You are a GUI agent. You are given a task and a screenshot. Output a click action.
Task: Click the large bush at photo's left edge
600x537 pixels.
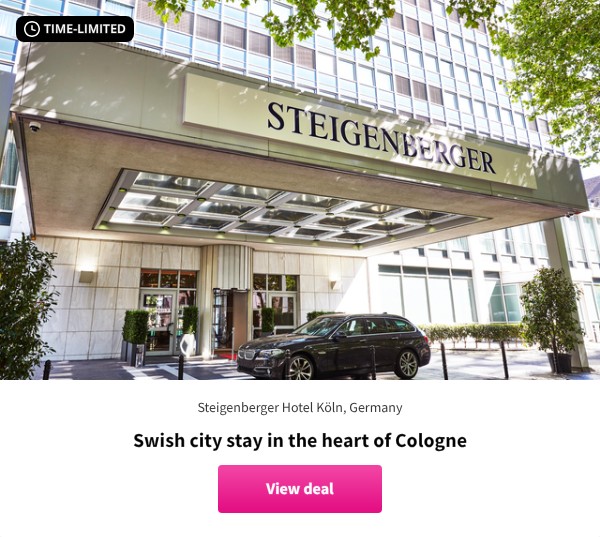[x=26, y=308]
